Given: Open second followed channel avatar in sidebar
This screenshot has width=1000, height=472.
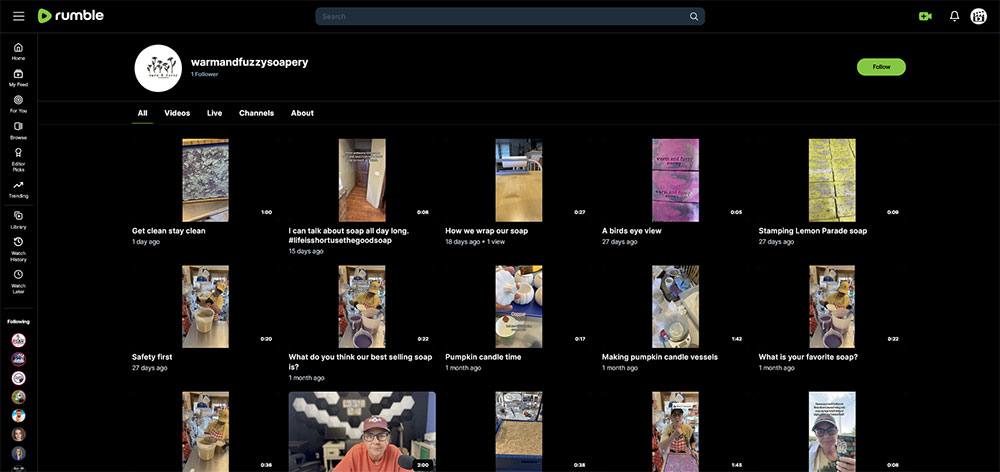Looking at the screenshot, I should 18,359.
